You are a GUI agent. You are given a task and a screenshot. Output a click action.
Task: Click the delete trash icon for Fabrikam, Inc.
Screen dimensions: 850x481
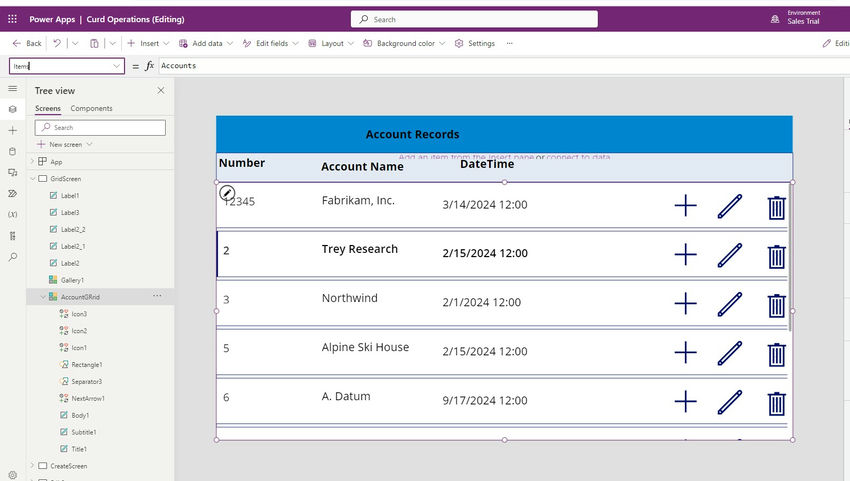pyautogui.click(x=776, y=207)
